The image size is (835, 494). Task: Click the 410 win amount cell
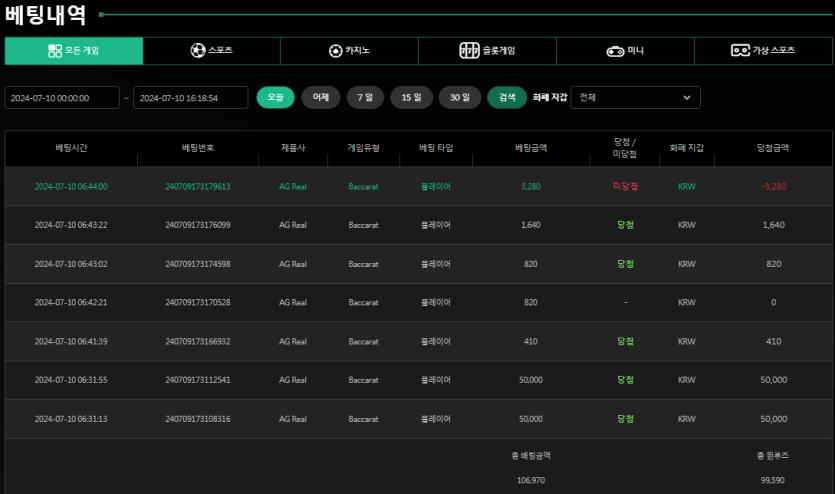click(x=774, y=342)
